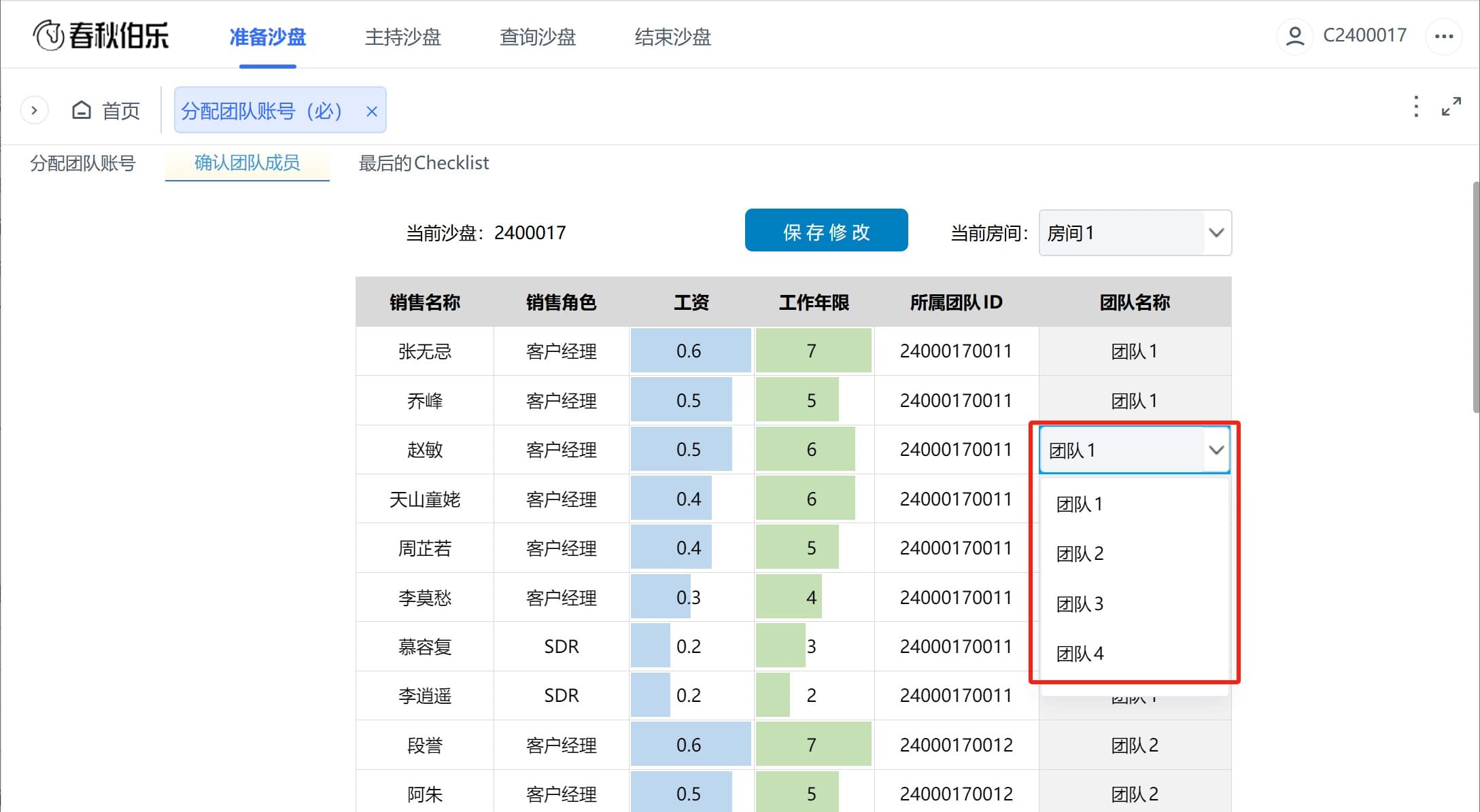
Task: Click the user account name C2400017
Action: [x=1364, y=35]
